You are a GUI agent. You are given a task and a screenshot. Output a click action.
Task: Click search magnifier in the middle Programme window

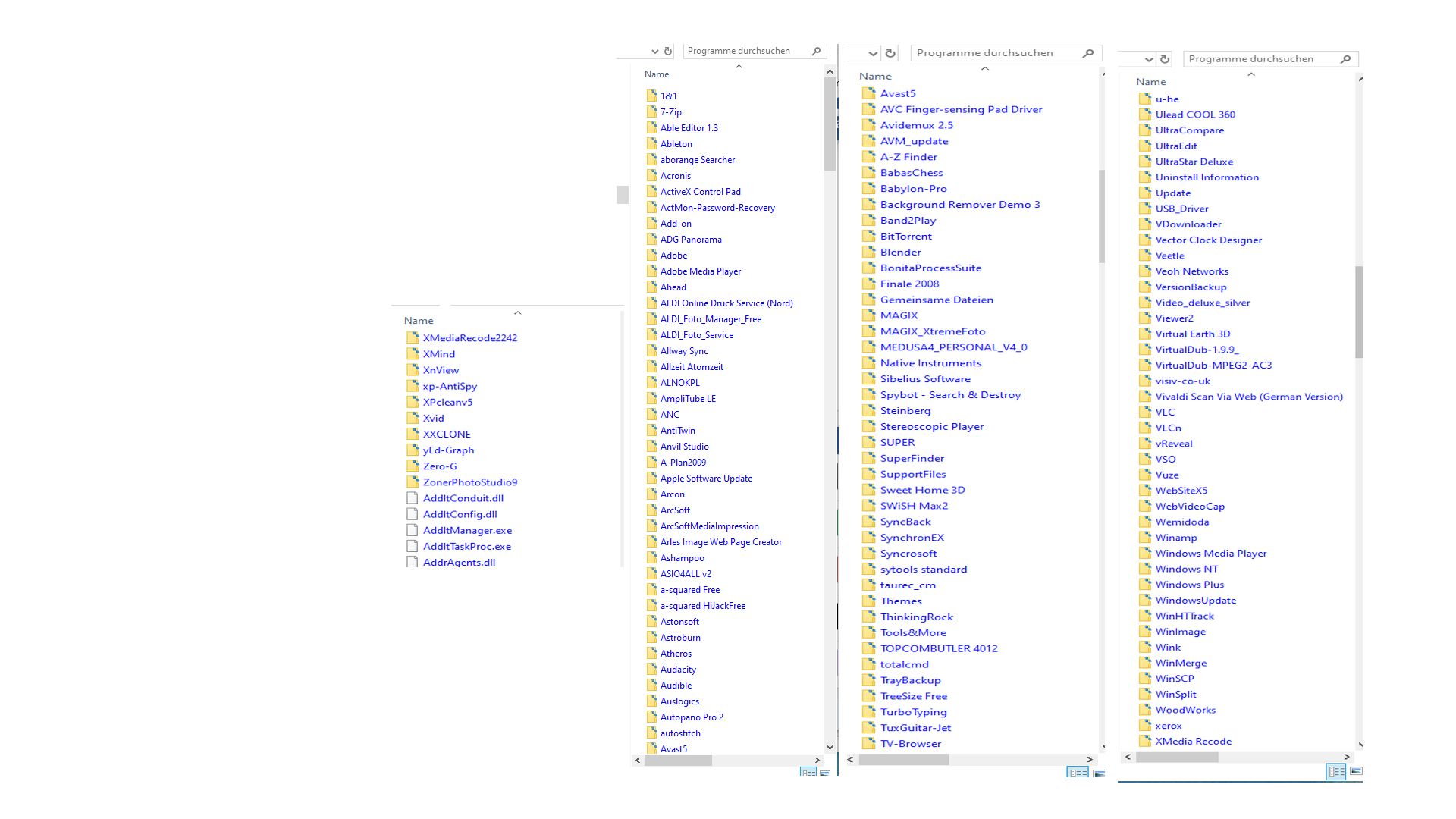coord(1088,53)
